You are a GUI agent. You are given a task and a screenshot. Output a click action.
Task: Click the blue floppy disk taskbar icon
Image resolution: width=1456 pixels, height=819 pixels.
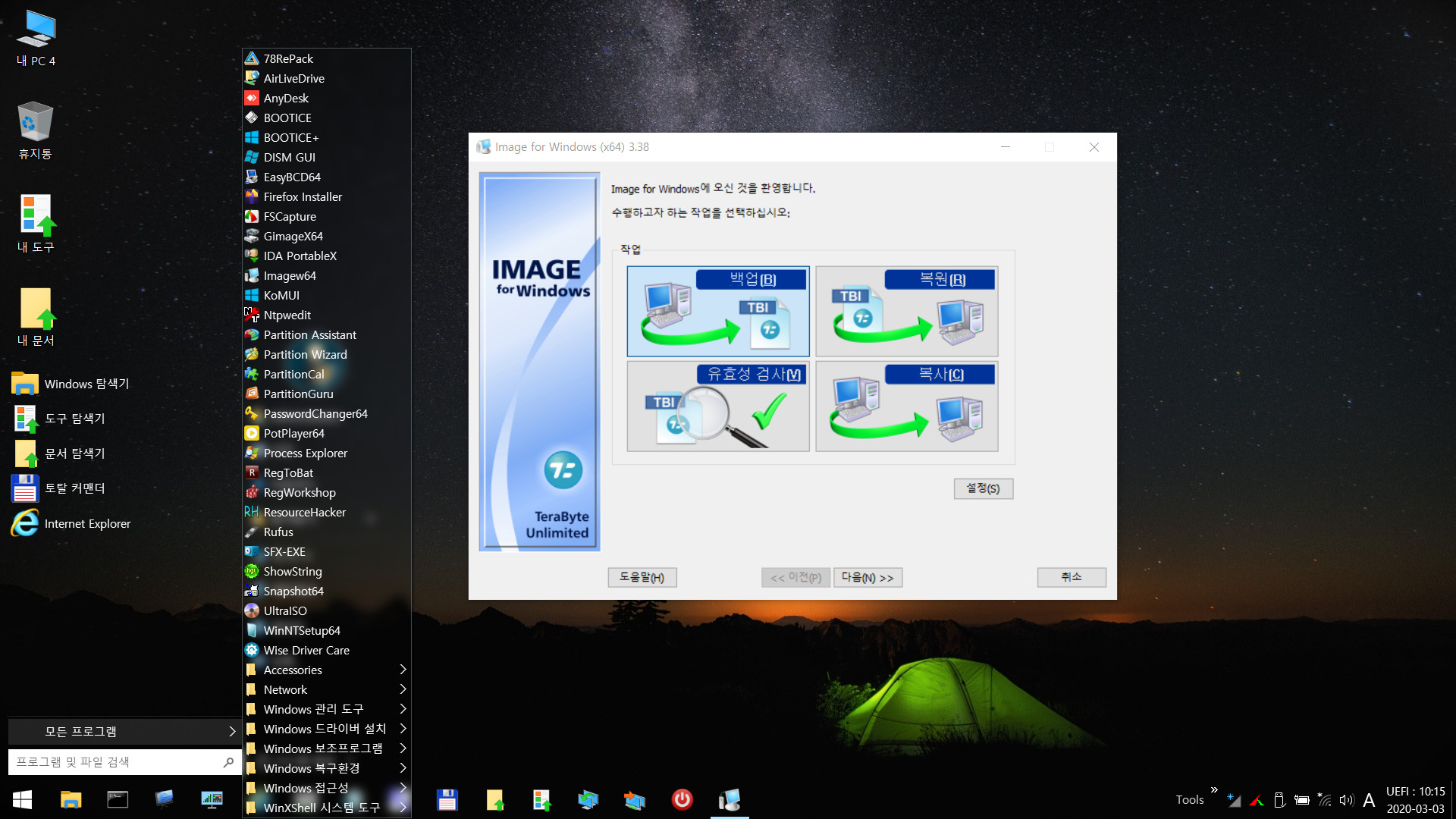pyautogui.click(x=447, y=799)
